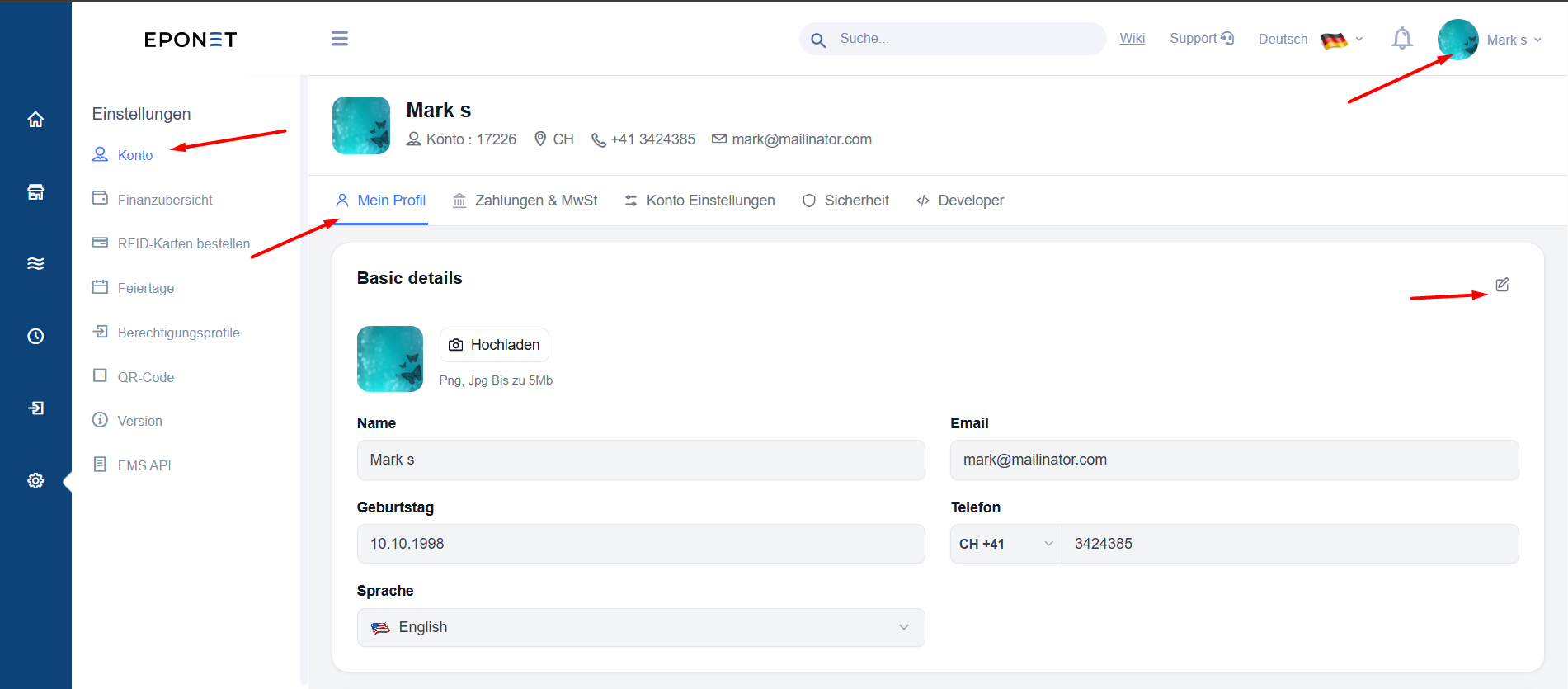Open the Deutsch language dropdown
This screenshot has width=1568, height=689.
1311,40
